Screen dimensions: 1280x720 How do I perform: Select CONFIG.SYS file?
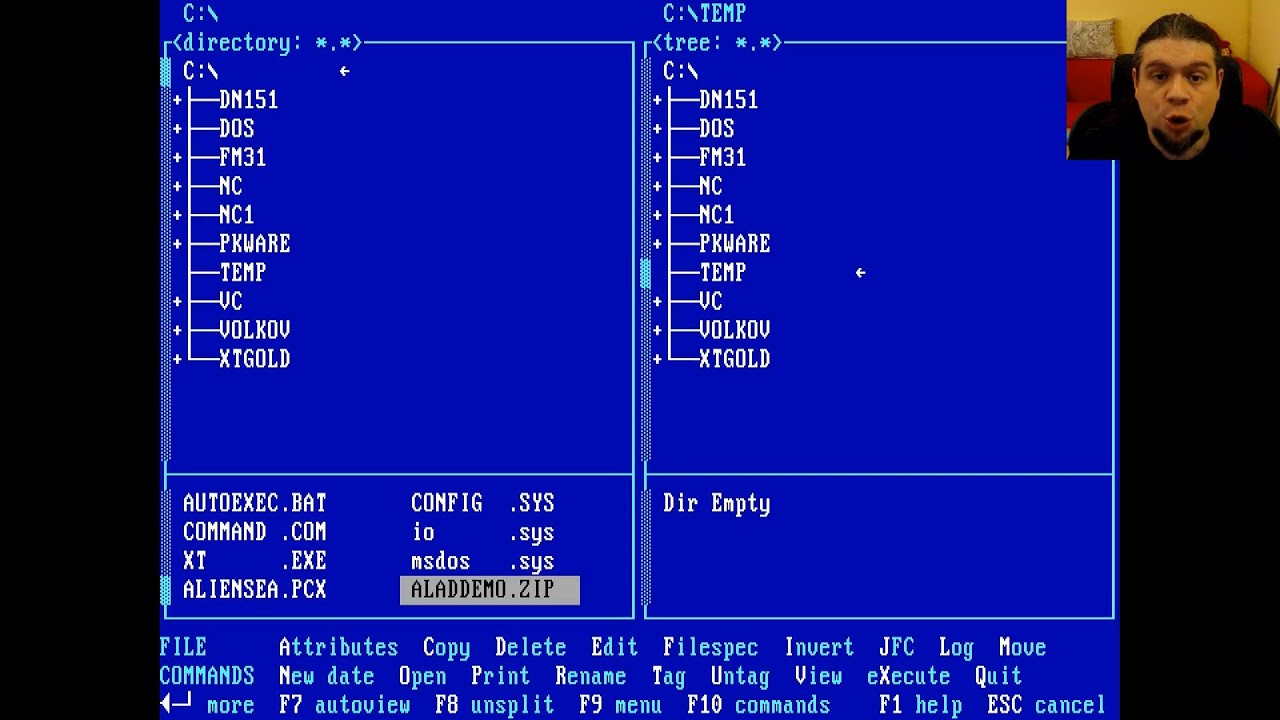[482, 503]
